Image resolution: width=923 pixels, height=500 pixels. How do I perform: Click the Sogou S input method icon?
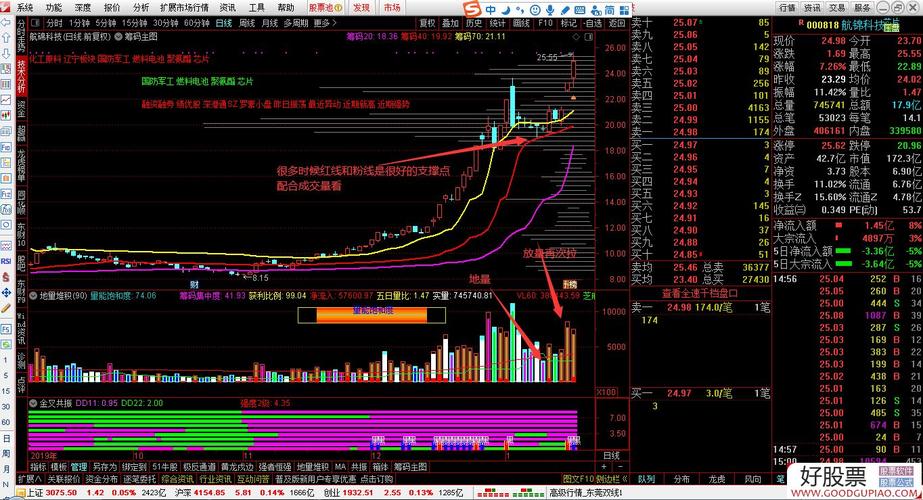(x=472, y=9)
